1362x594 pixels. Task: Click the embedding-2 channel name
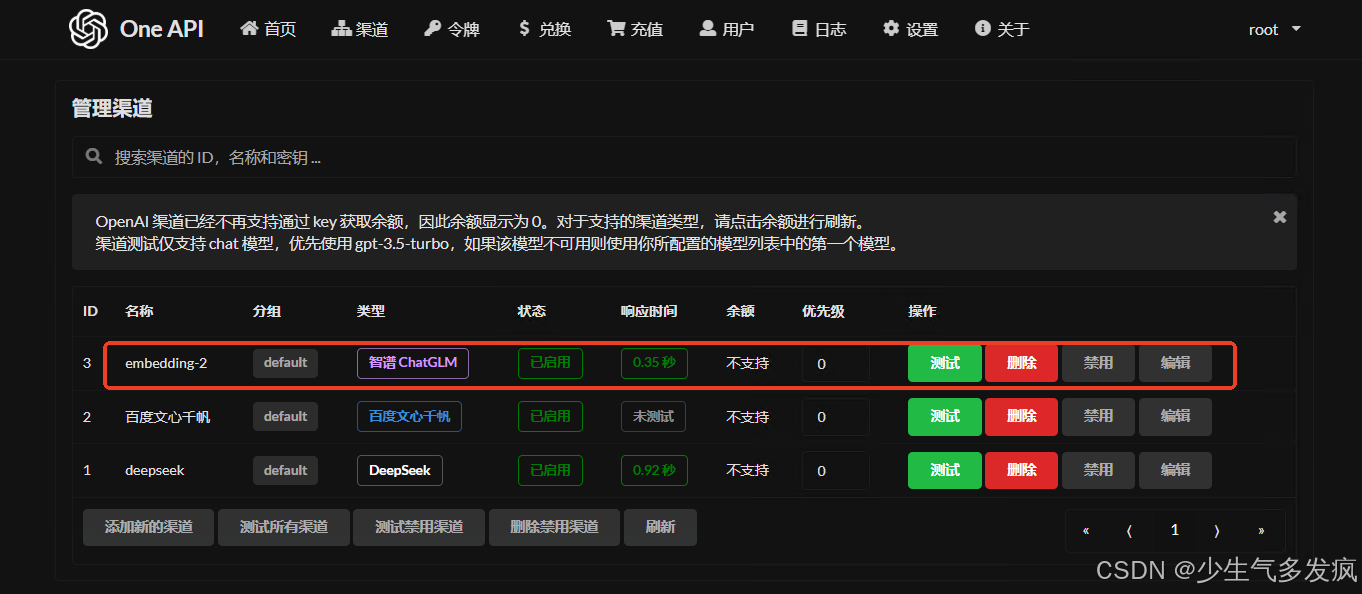[x=166, y=363]
